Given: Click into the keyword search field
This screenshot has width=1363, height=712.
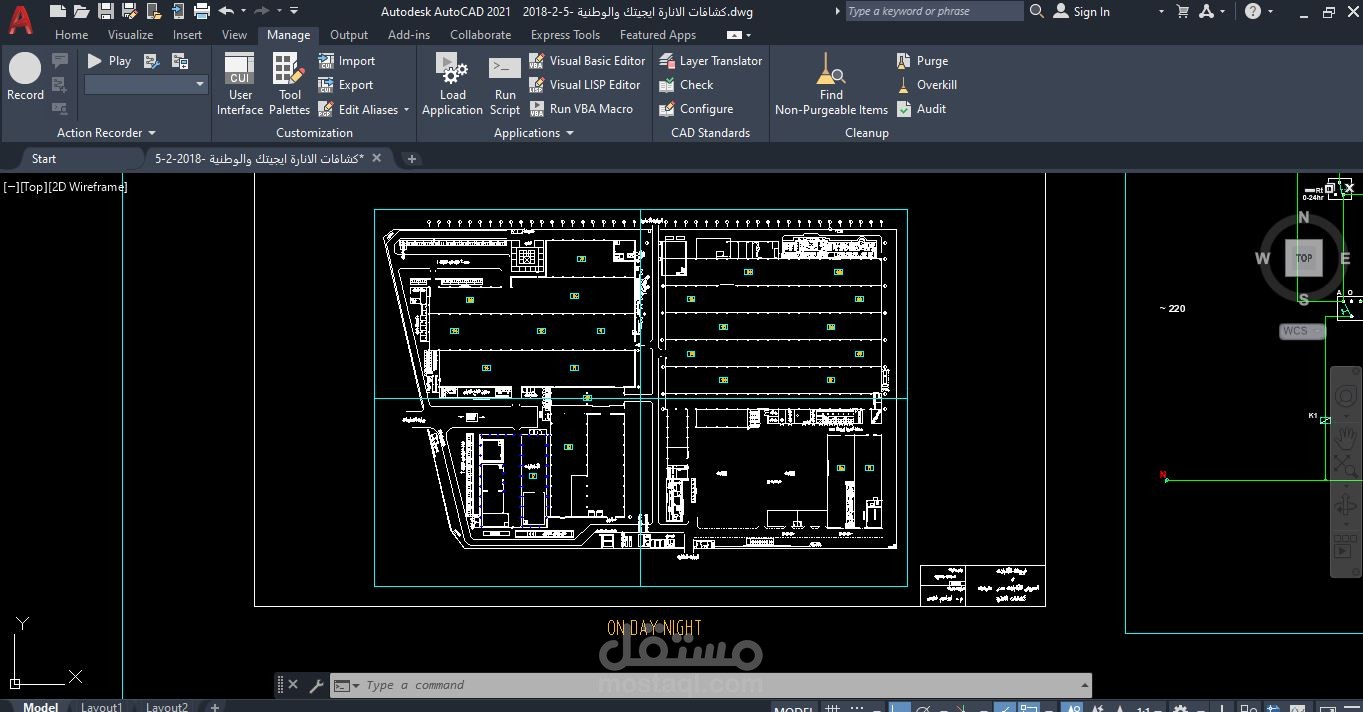Looking at the screenshot, I should (x=933, y=11).
